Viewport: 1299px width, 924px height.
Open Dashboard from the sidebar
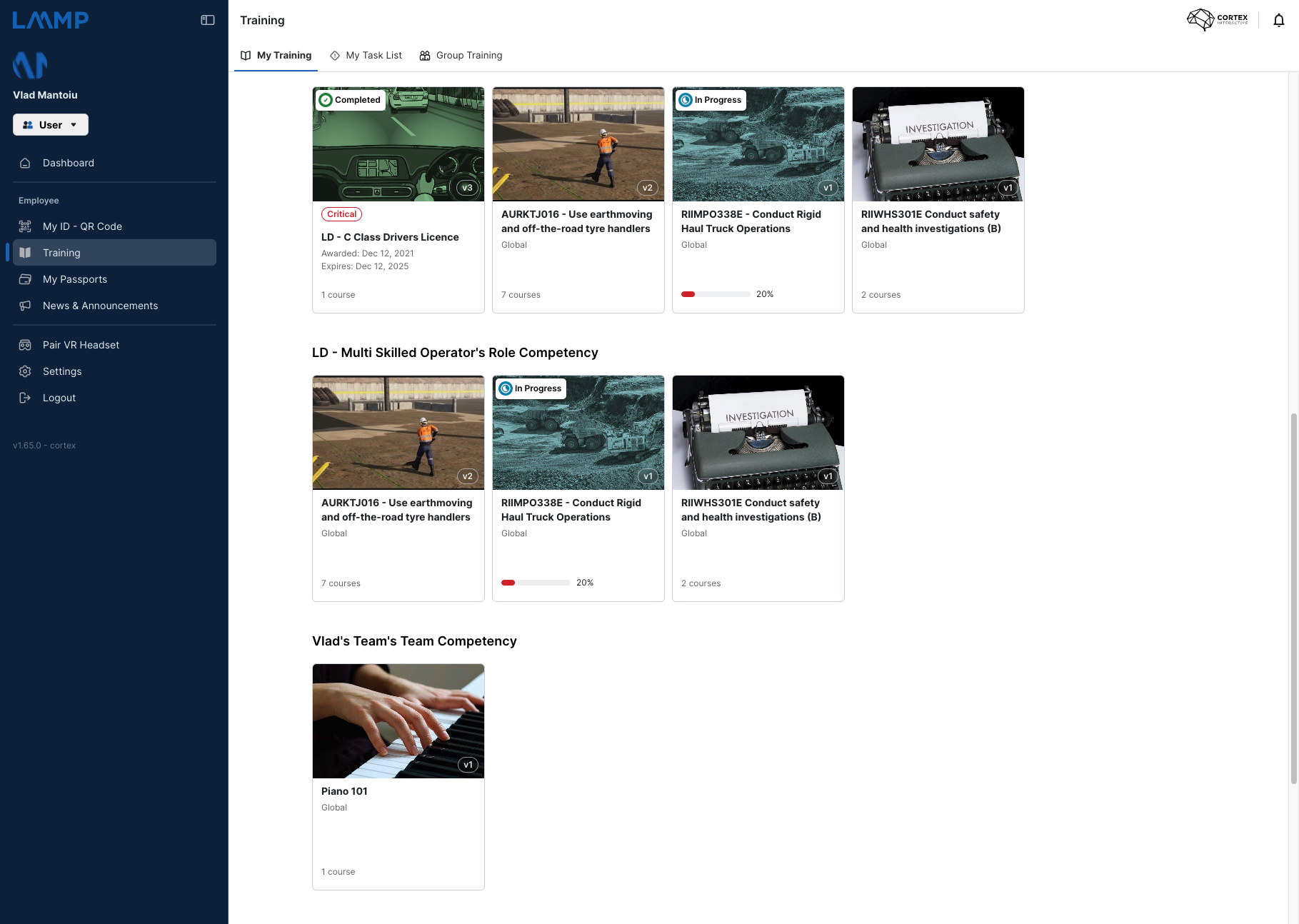coord(114,163)
